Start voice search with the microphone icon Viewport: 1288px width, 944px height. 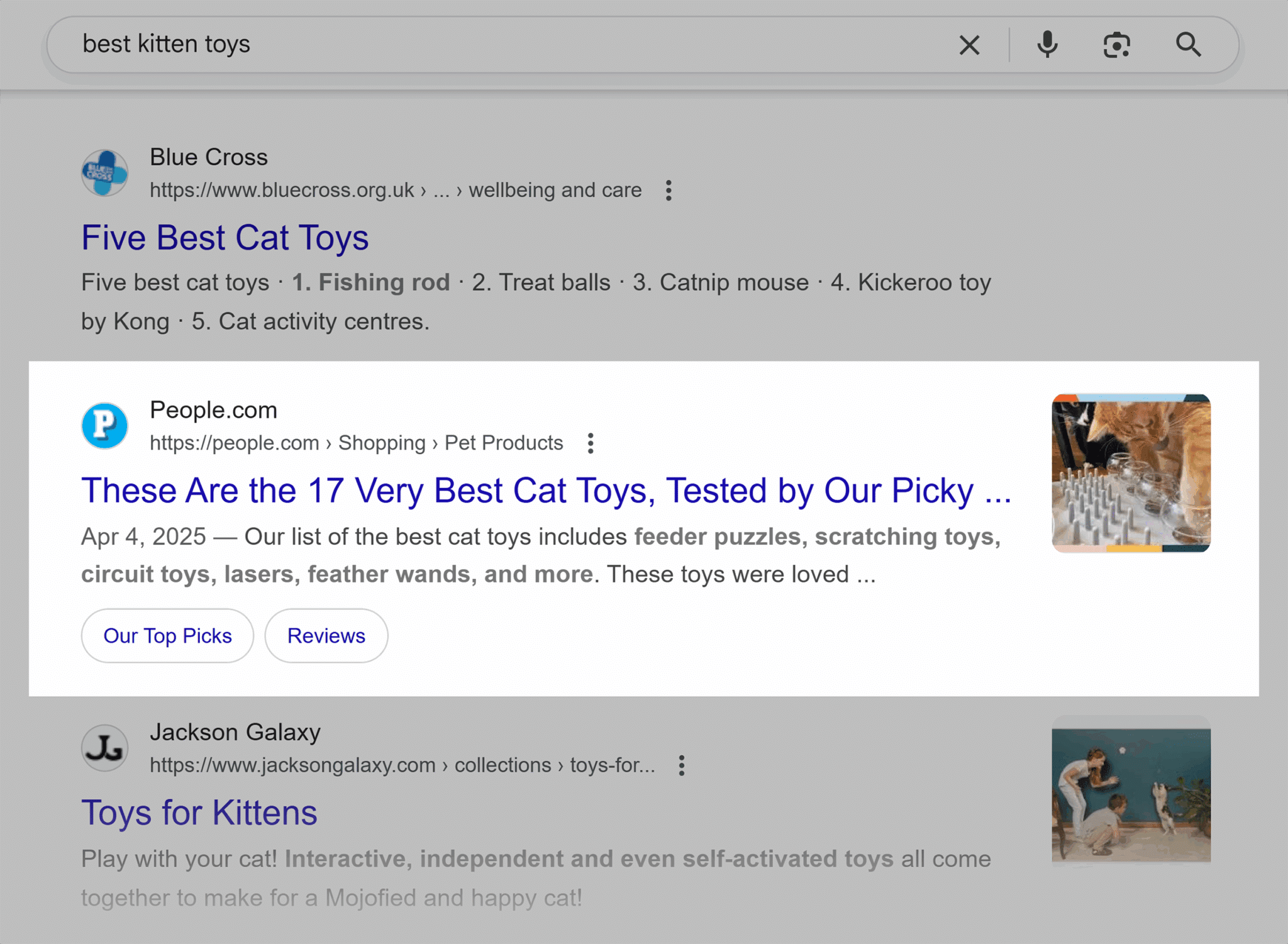click(1047, 45)
